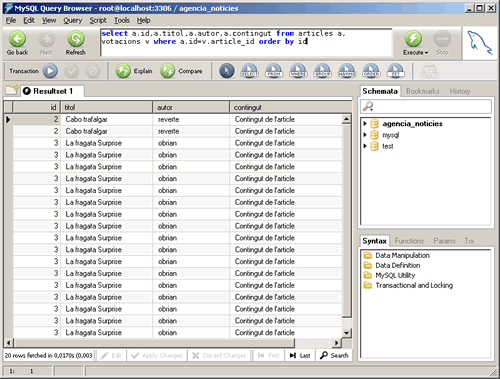Open the File menu
The image size is (500, 379).
point(11,20)
